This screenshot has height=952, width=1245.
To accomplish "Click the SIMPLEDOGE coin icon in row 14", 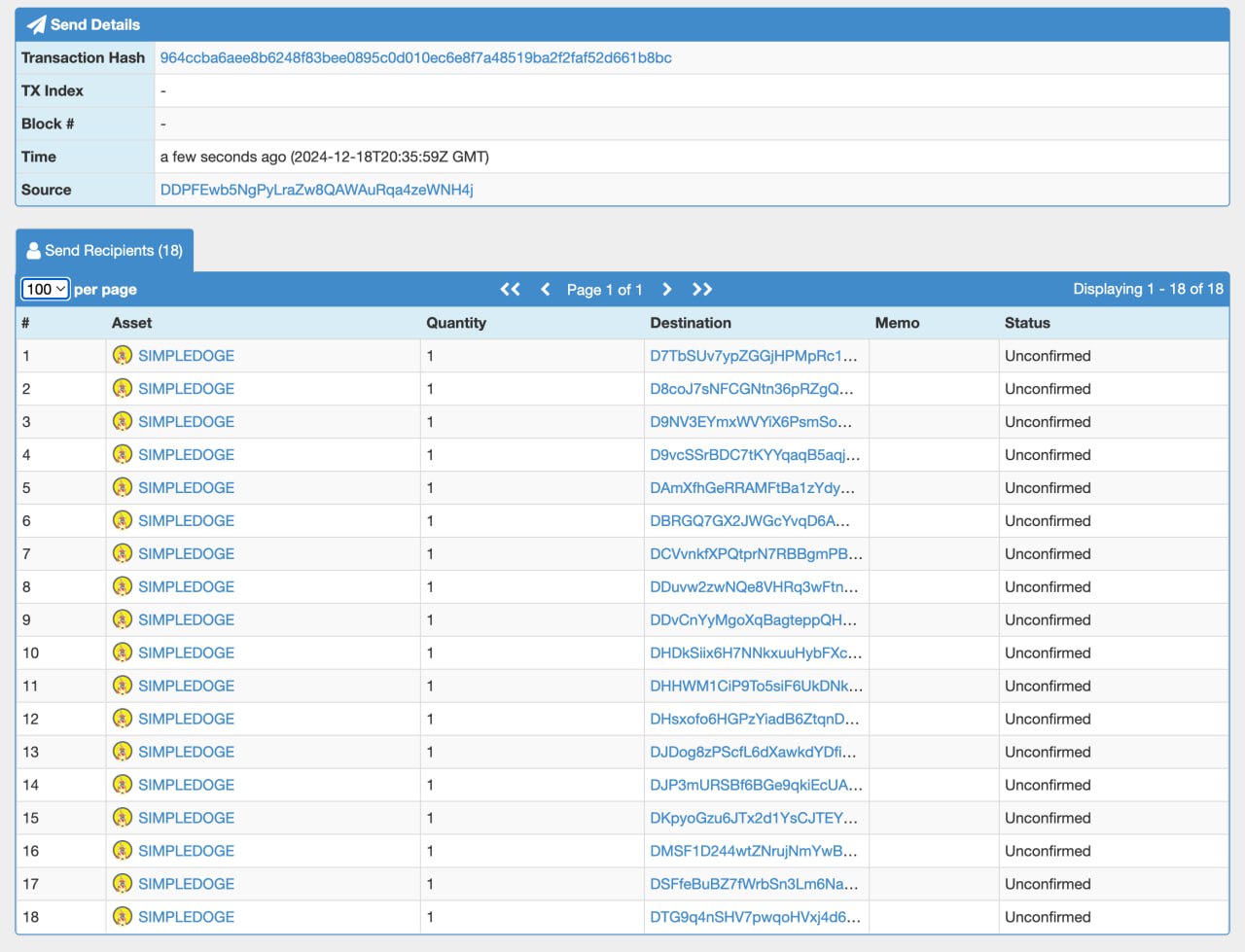I will pos(123,785).
